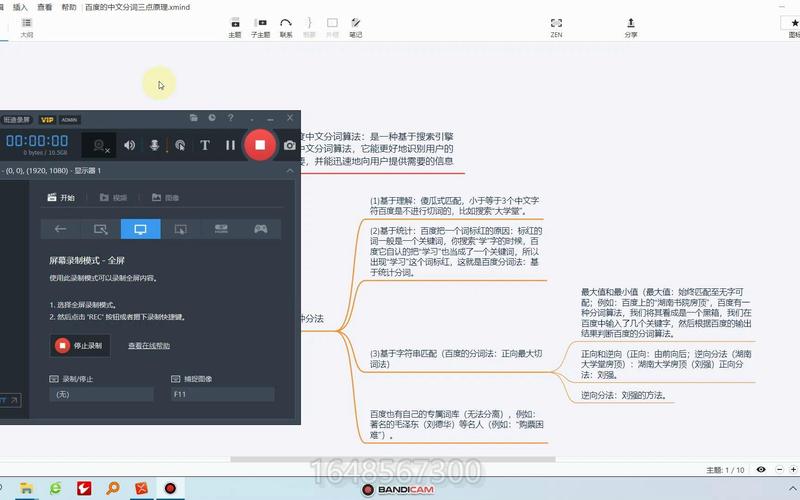The height and width of the screenshot is (500, 800).
Task: Zoom out with minus button
Action: [x=779, y=469]
